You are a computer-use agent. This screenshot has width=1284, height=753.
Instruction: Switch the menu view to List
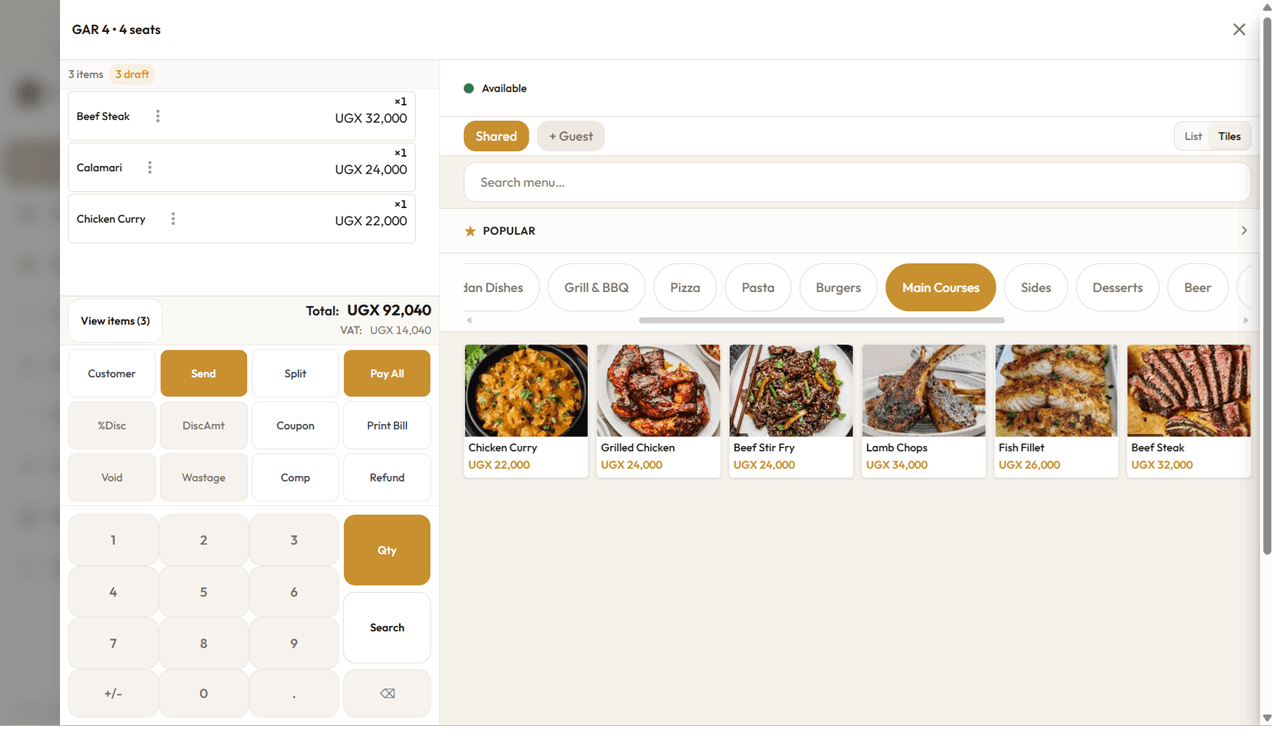(1193, 136)
